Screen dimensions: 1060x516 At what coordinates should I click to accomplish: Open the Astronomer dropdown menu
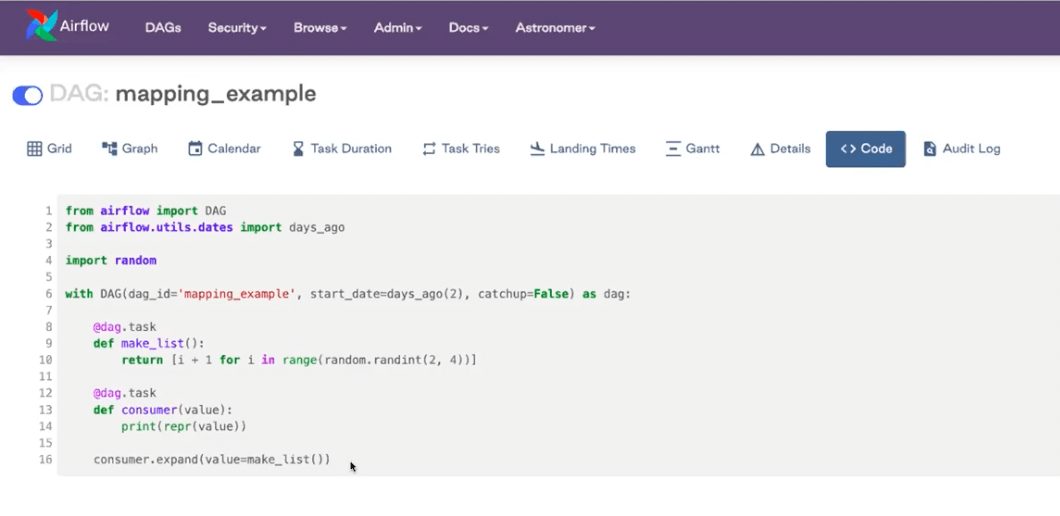(555, 28)
